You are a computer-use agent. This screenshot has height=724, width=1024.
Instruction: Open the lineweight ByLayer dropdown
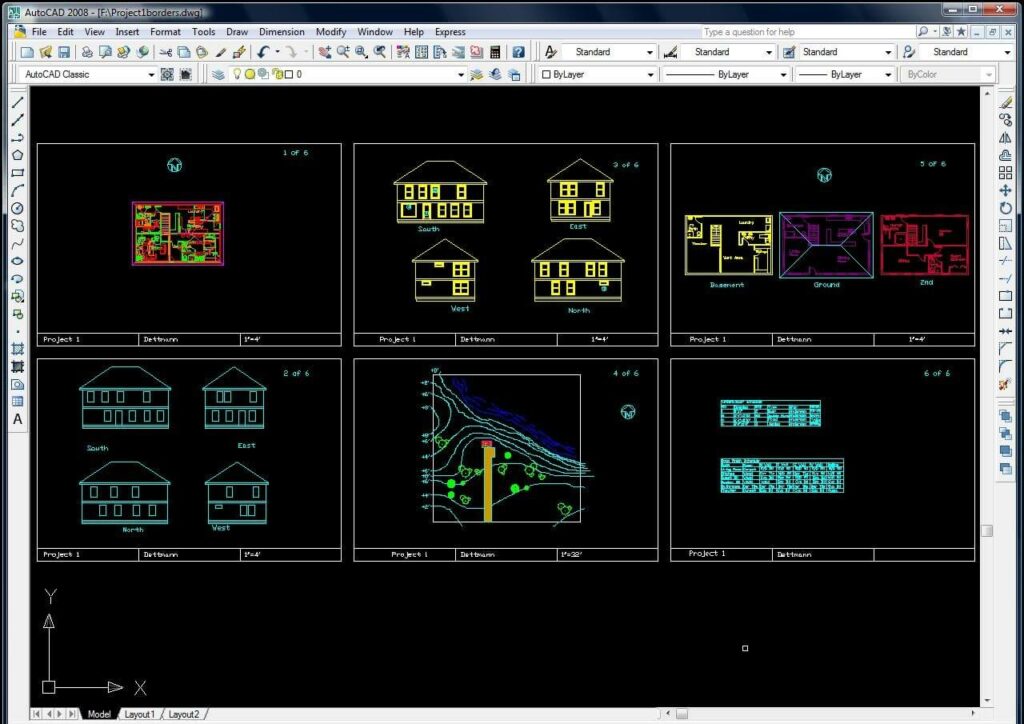point(888,74)
